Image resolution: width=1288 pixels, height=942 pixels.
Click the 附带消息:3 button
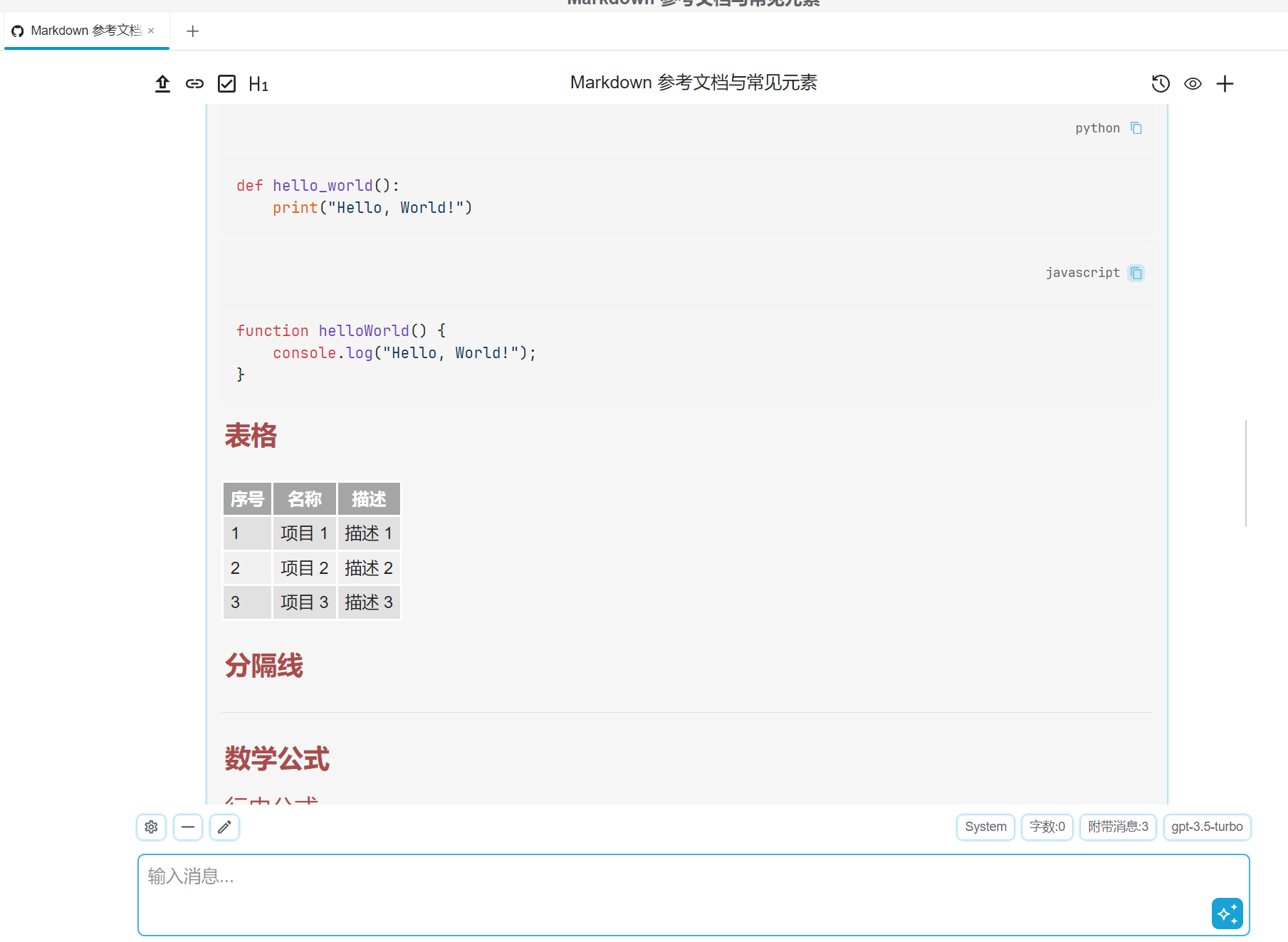(x=1118, y=827)
